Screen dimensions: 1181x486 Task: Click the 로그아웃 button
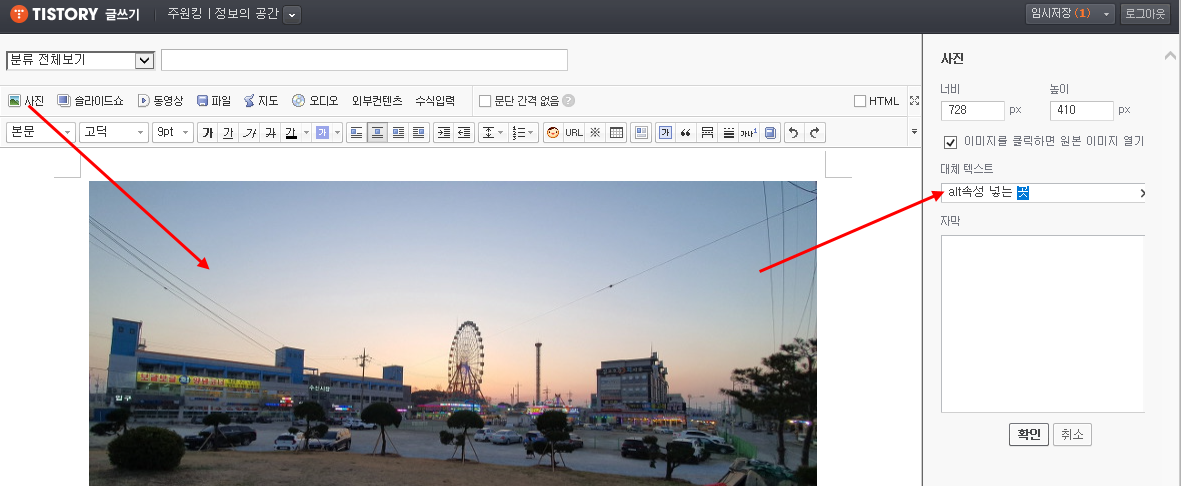point(1146,14)
